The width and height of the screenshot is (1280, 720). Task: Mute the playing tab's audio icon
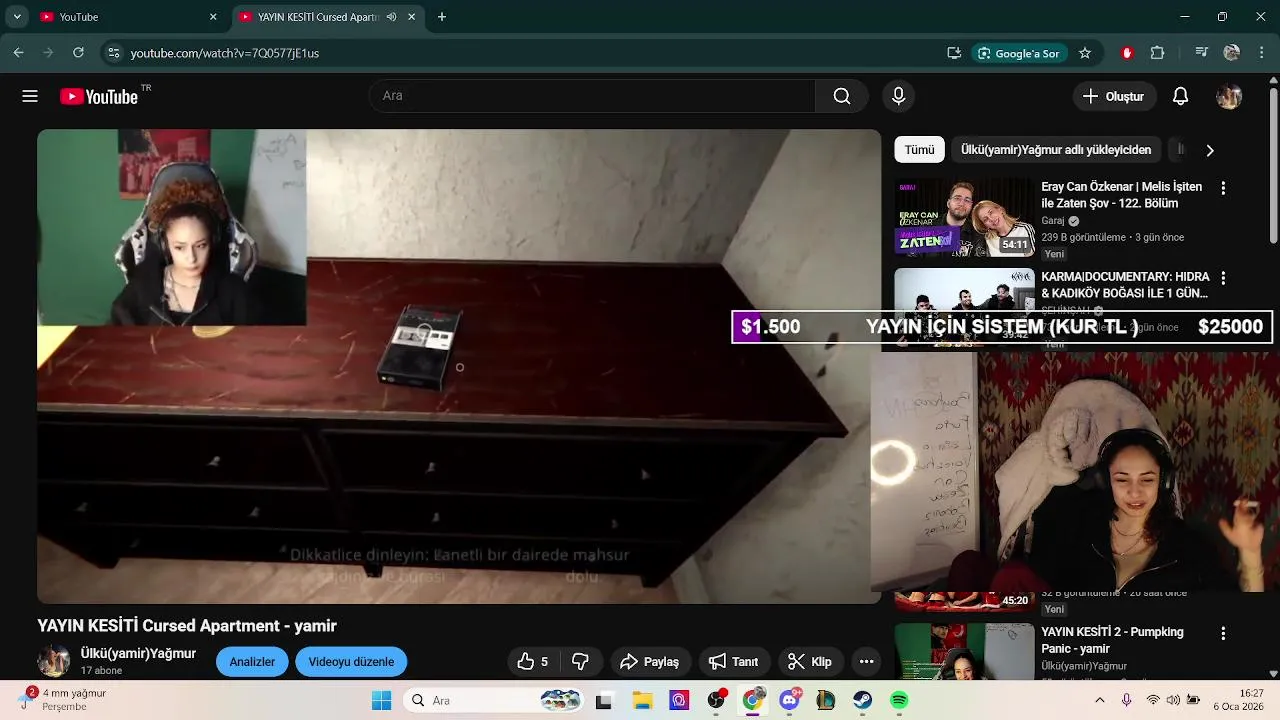click(x=391, y=17)
